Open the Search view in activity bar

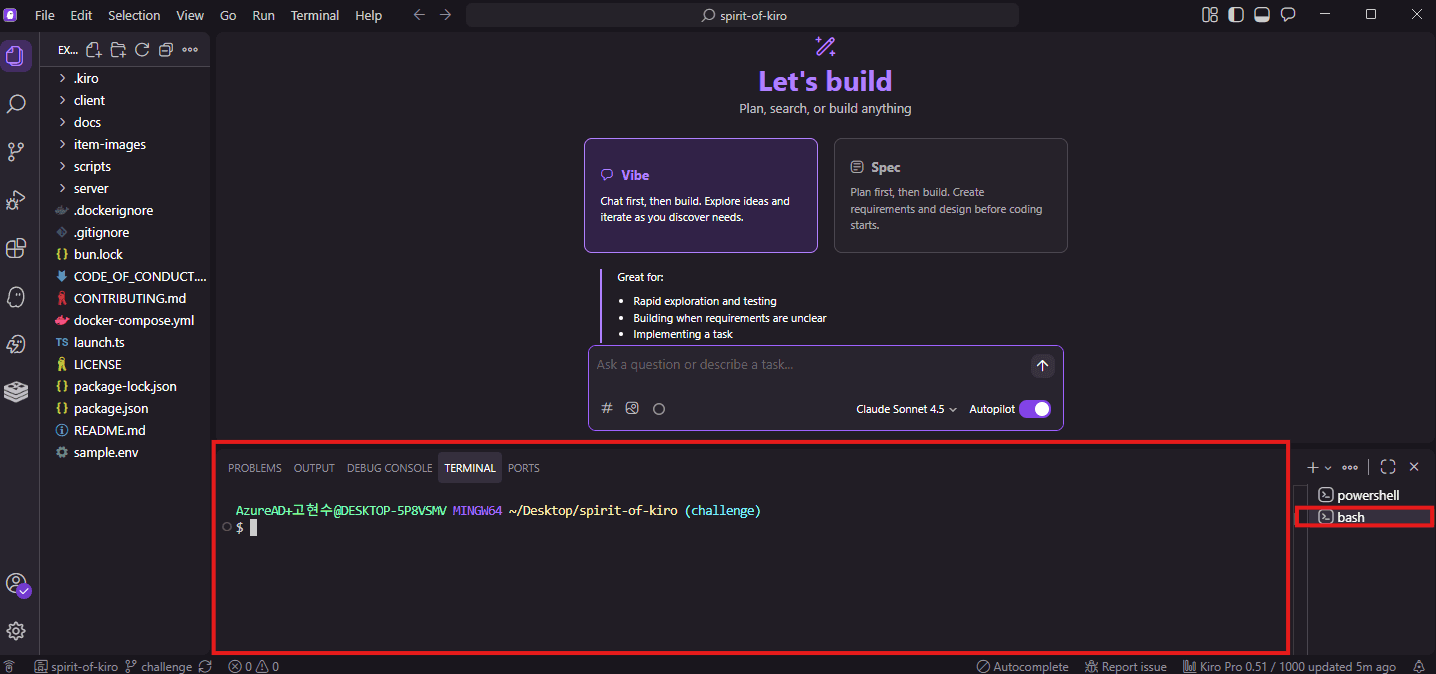[x=16, y=103]
